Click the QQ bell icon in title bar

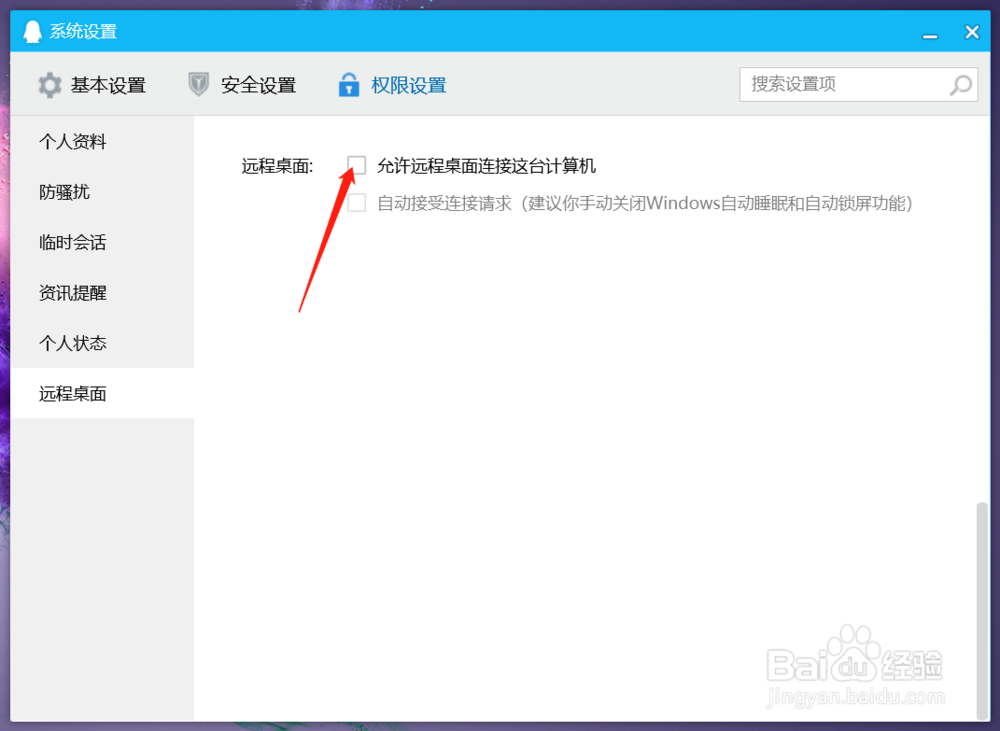(33, 30)
